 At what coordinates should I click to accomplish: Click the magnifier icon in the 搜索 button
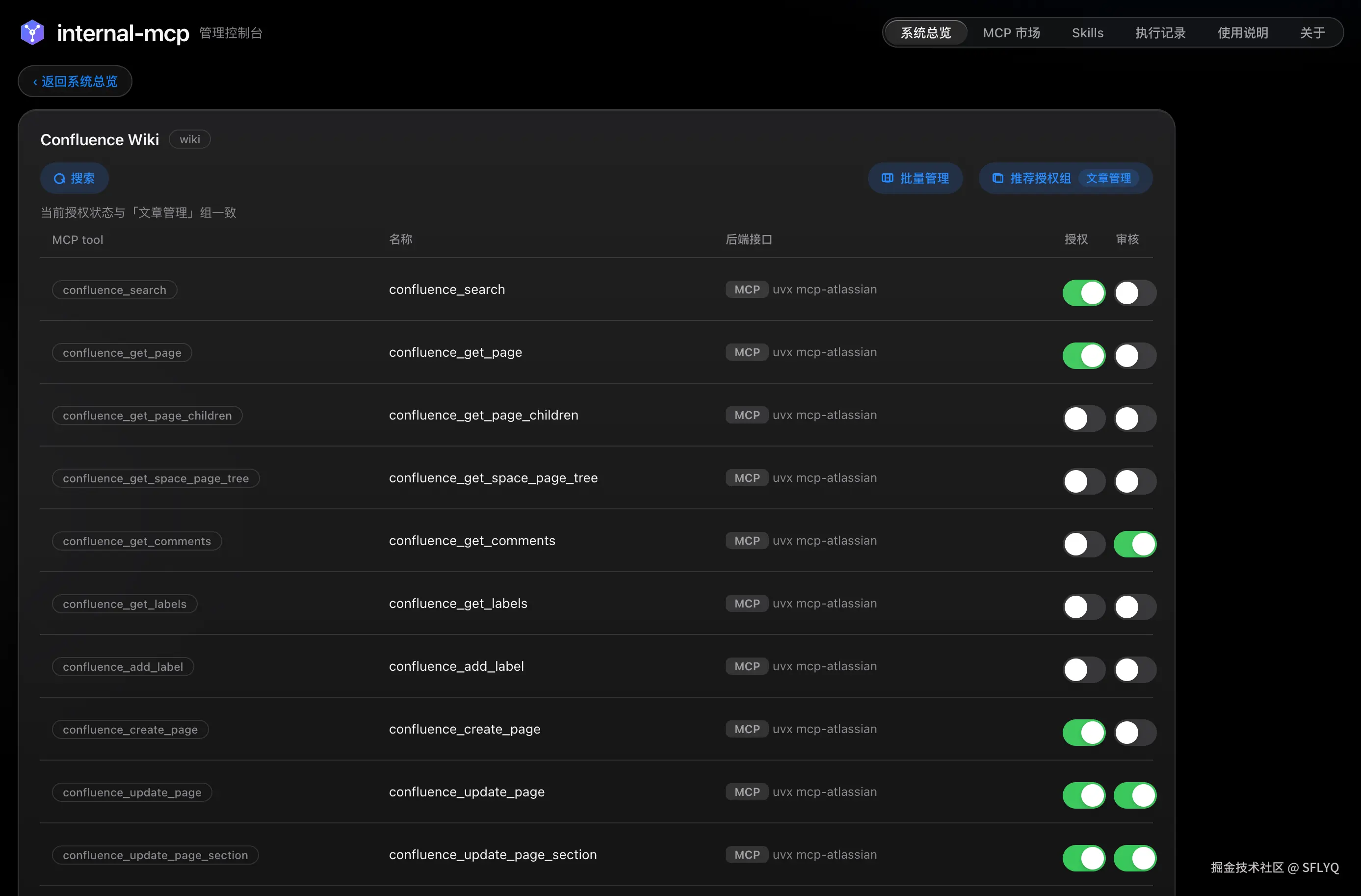tap(59, 179)
